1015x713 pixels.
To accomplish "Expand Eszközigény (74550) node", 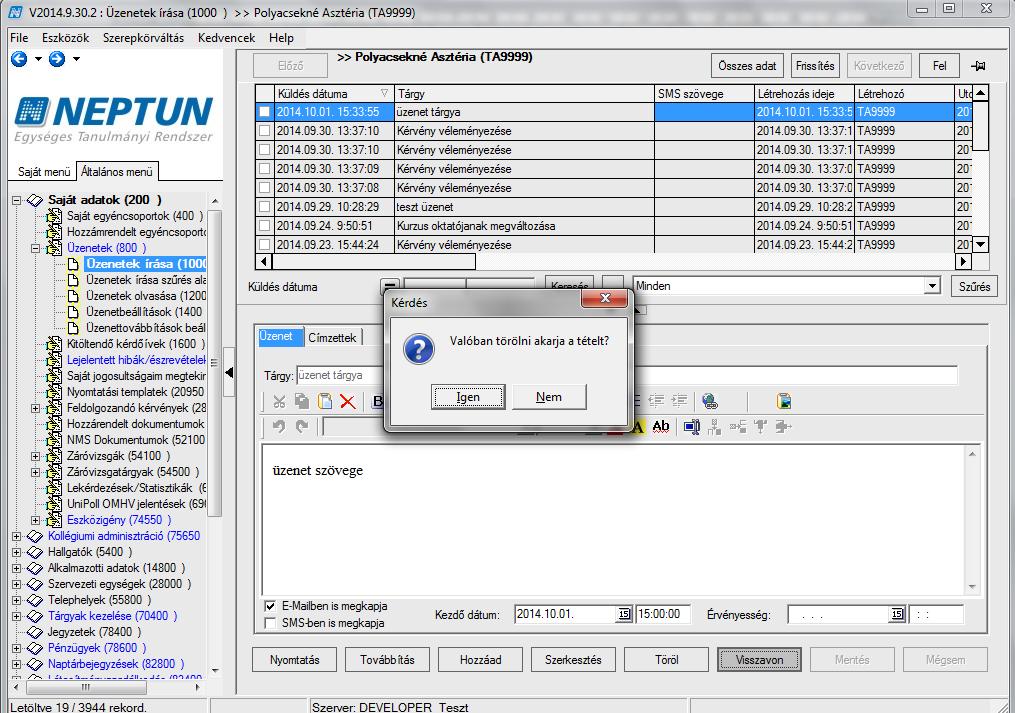I will tap(36, 521).
